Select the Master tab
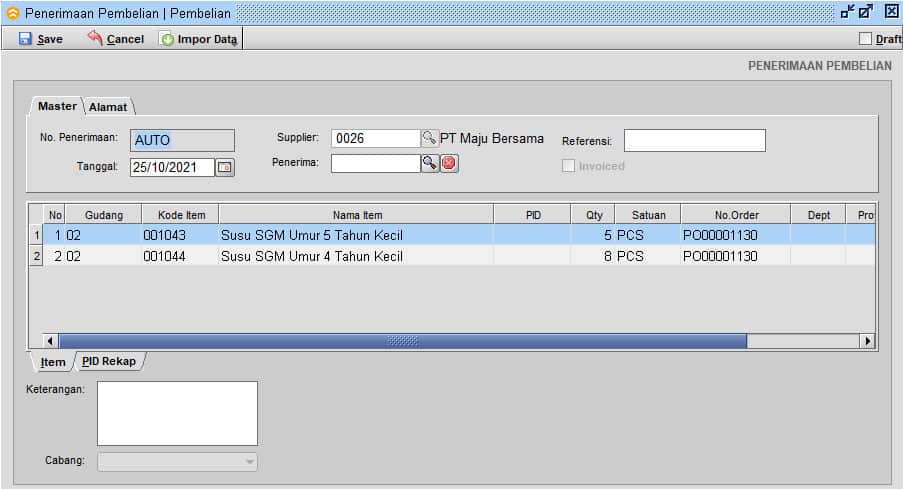Image resolution: width=903 pixels, height=489 pixels. coord(57,106)
